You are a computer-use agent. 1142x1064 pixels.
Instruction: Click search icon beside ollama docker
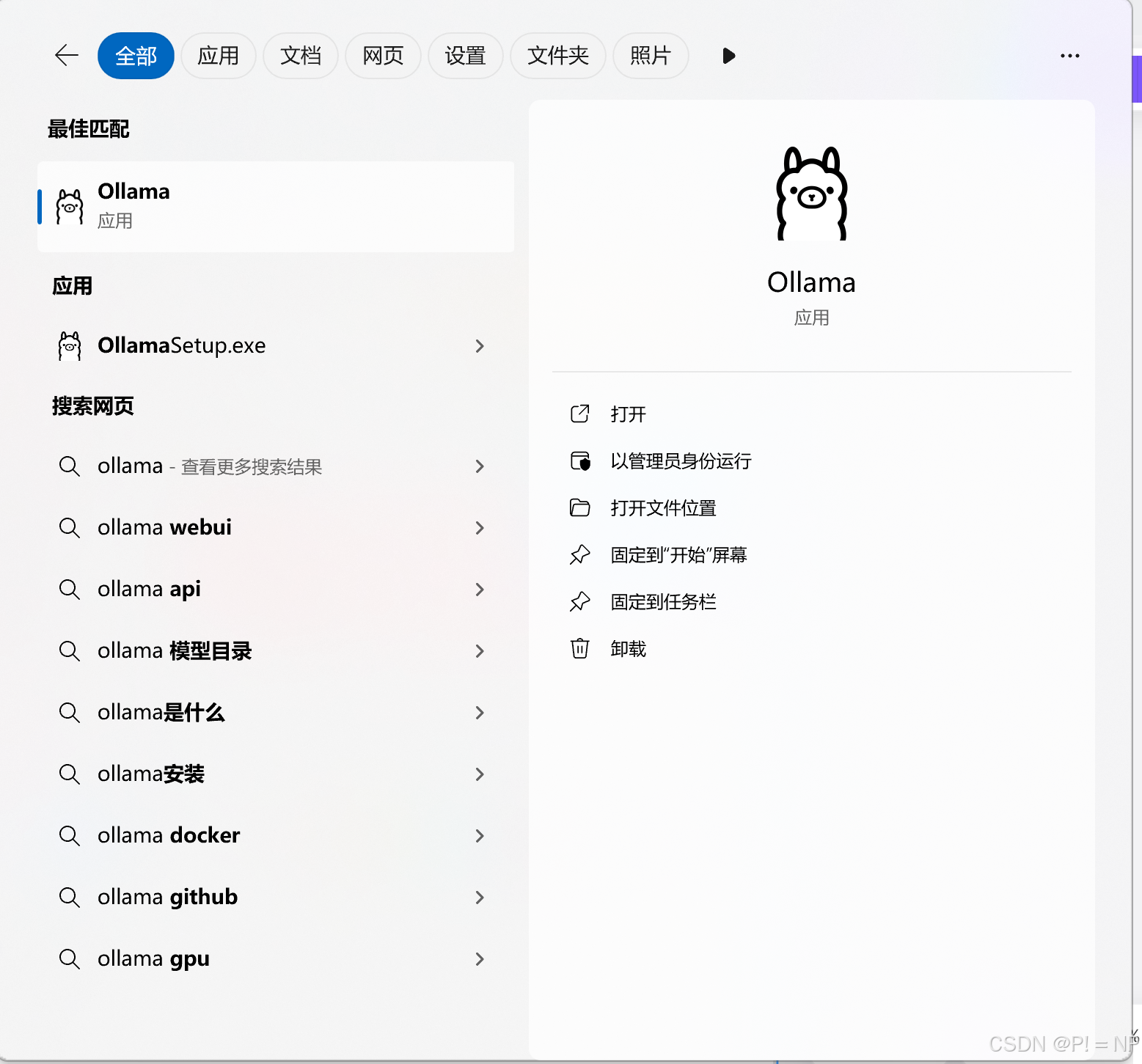point(70,836)
